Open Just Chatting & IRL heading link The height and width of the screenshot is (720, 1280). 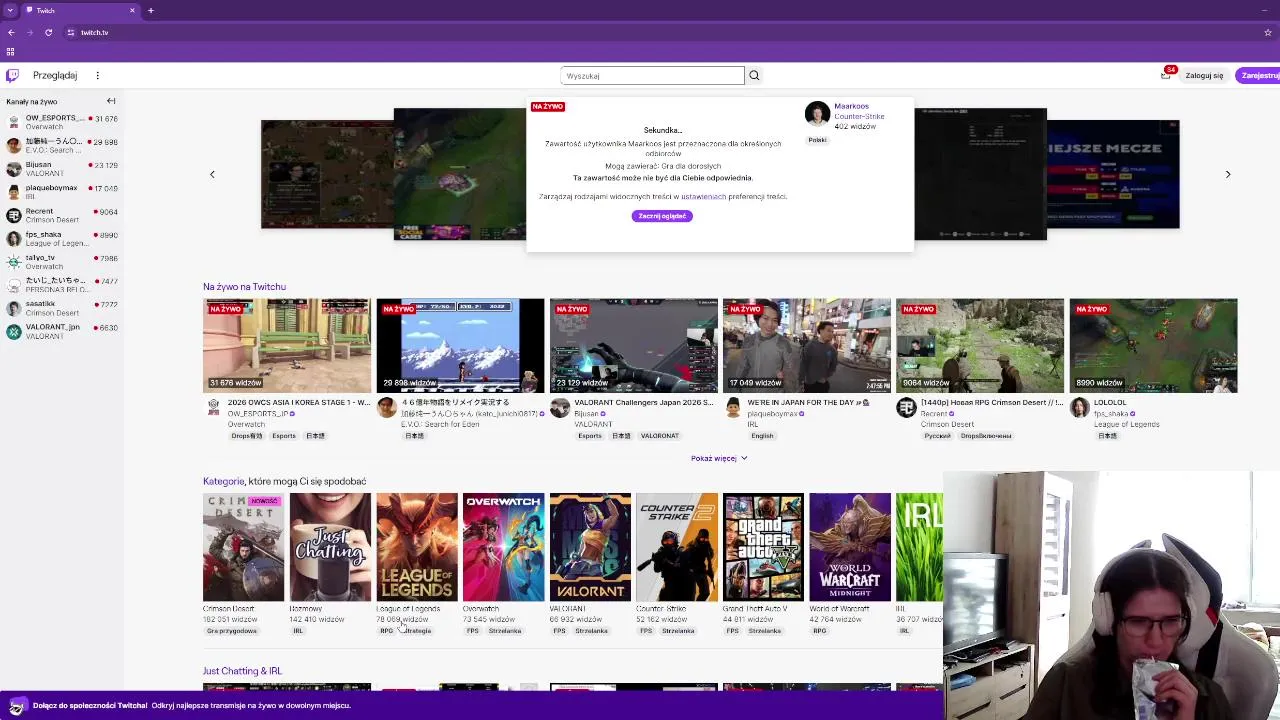[242, 671]
